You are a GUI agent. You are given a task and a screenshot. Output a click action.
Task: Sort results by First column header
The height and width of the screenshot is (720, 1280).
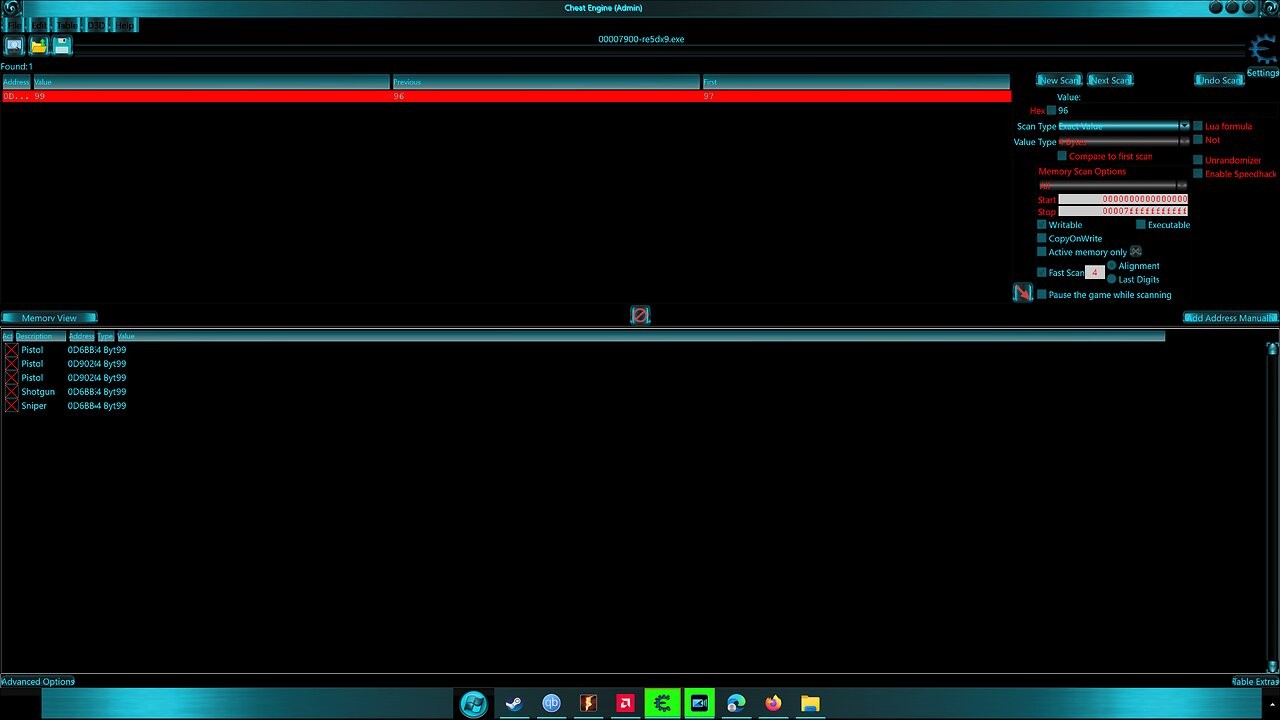click(x=856, y=82)
